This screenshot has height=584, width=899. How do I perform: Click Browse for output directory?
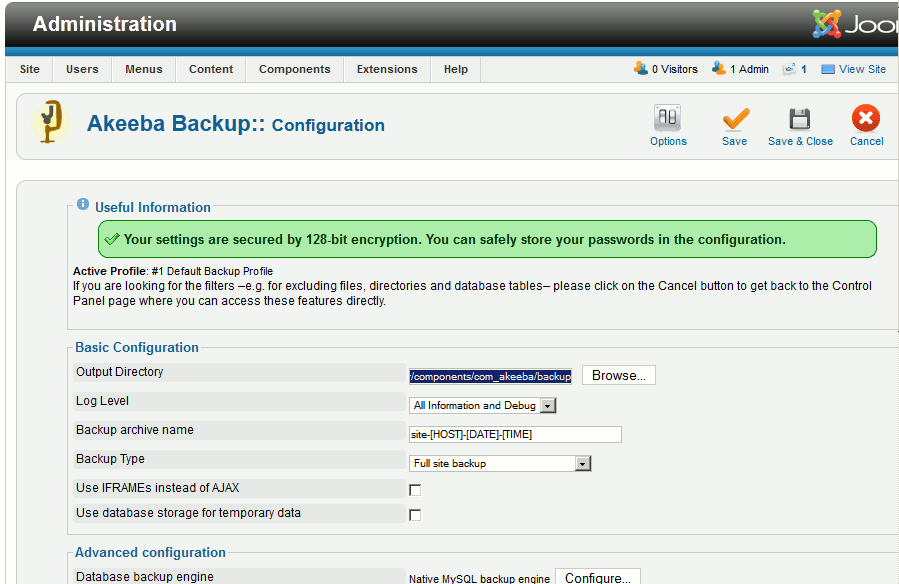(618, 376)
